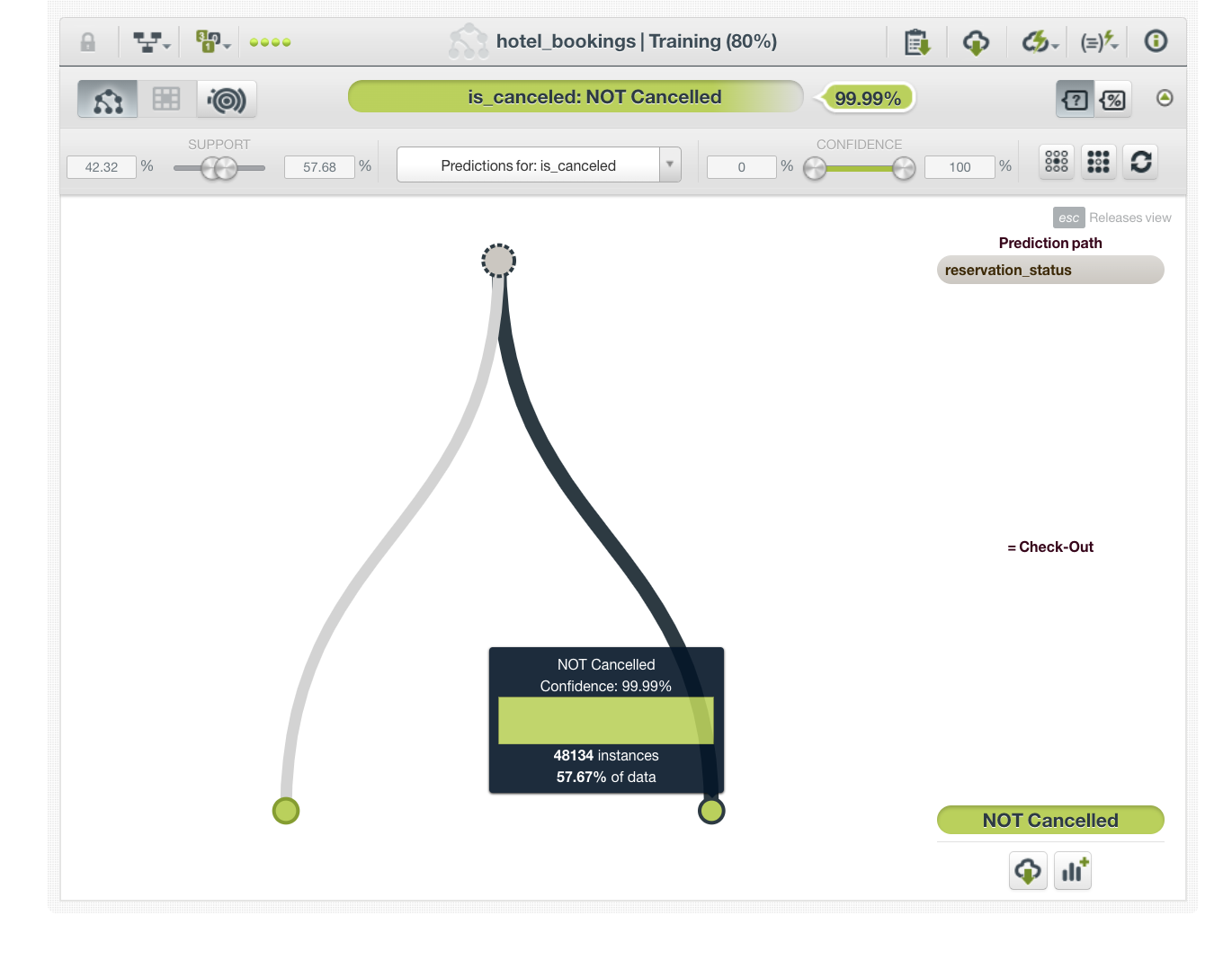Click the clipboard download report icon
1232x960 pixels.
click(x=917, y=42)
